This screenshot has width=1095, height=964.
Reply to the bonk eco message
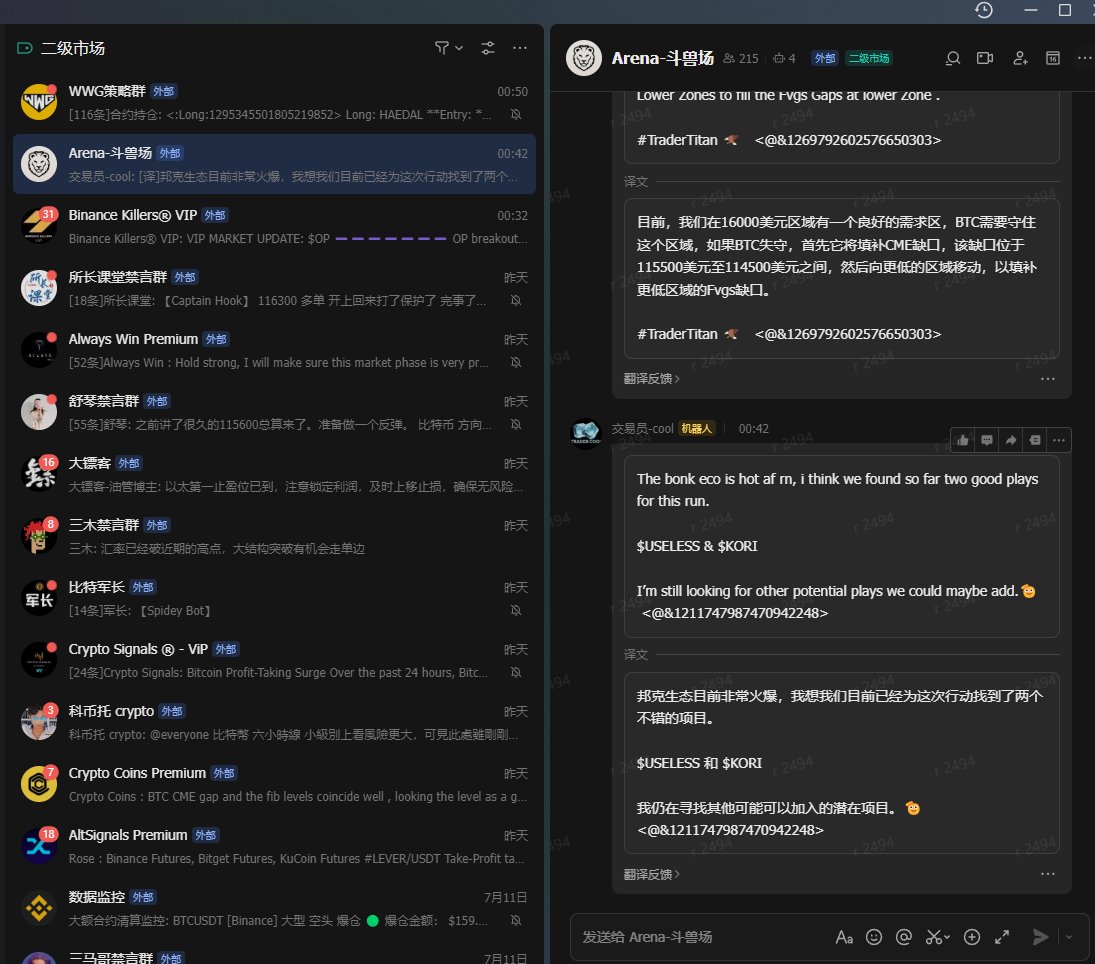click(987, 440)
